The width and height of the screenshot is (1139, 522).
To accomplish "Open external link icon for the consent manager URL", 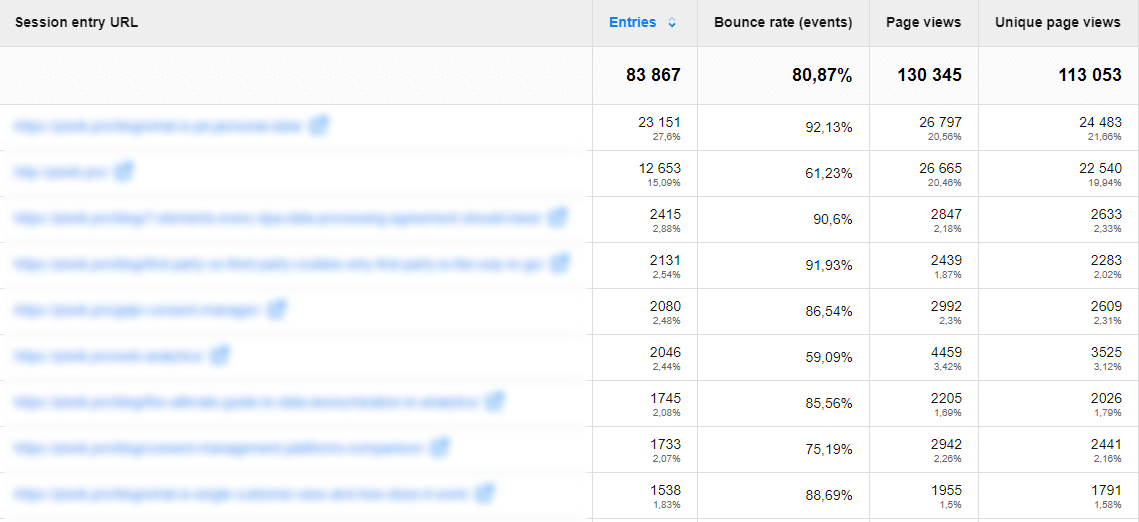I will [x=277, y=310].
